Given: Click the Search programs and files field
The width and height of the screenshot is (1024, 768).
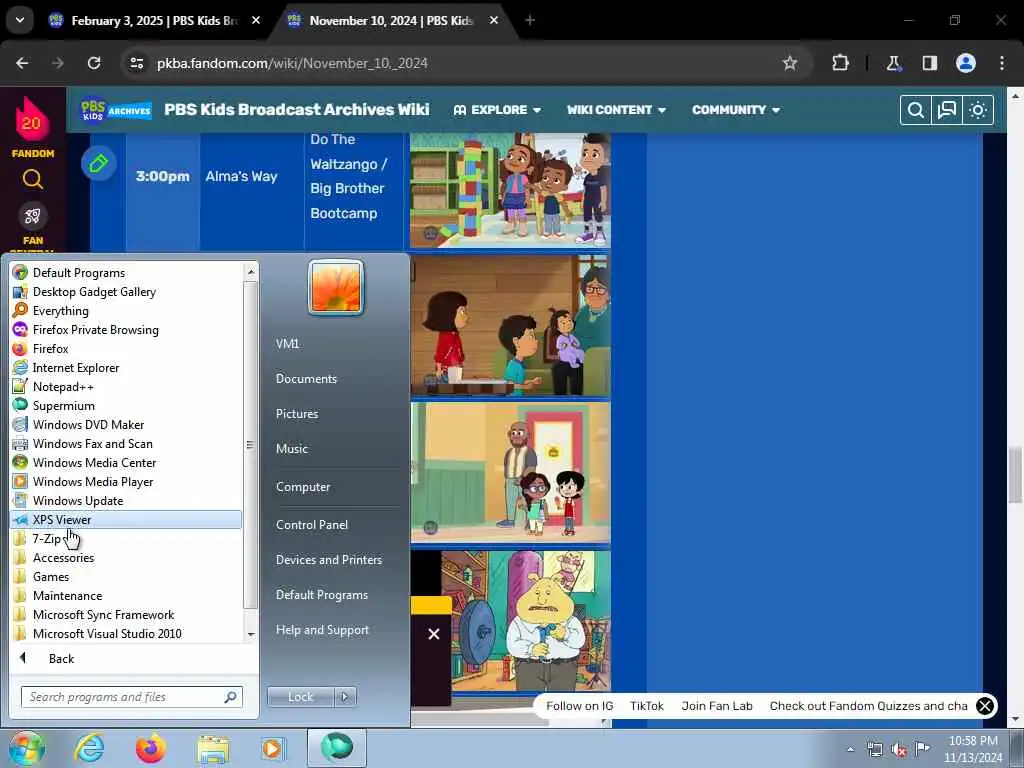Looking at the screenshot, I should pos(131,697).
